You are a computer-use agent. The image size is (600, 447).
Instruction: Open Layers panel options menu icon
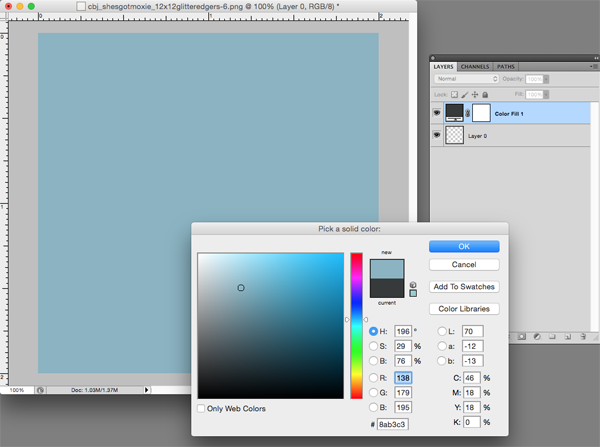coord(593,67)
